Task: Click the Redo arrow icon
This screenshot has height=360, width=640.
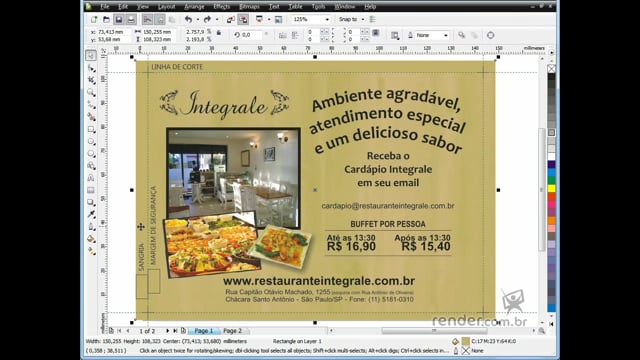Action: click(x=207, y=19)
